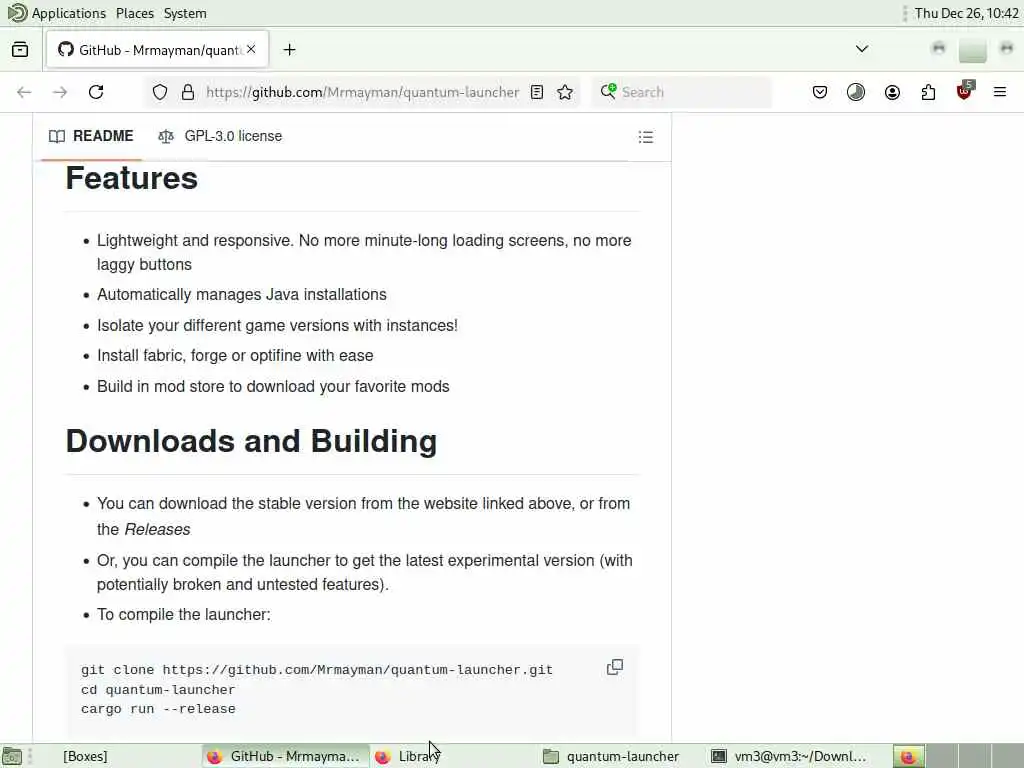
Task: Click the clock Thu Dec 26
Action: (966, 13)
